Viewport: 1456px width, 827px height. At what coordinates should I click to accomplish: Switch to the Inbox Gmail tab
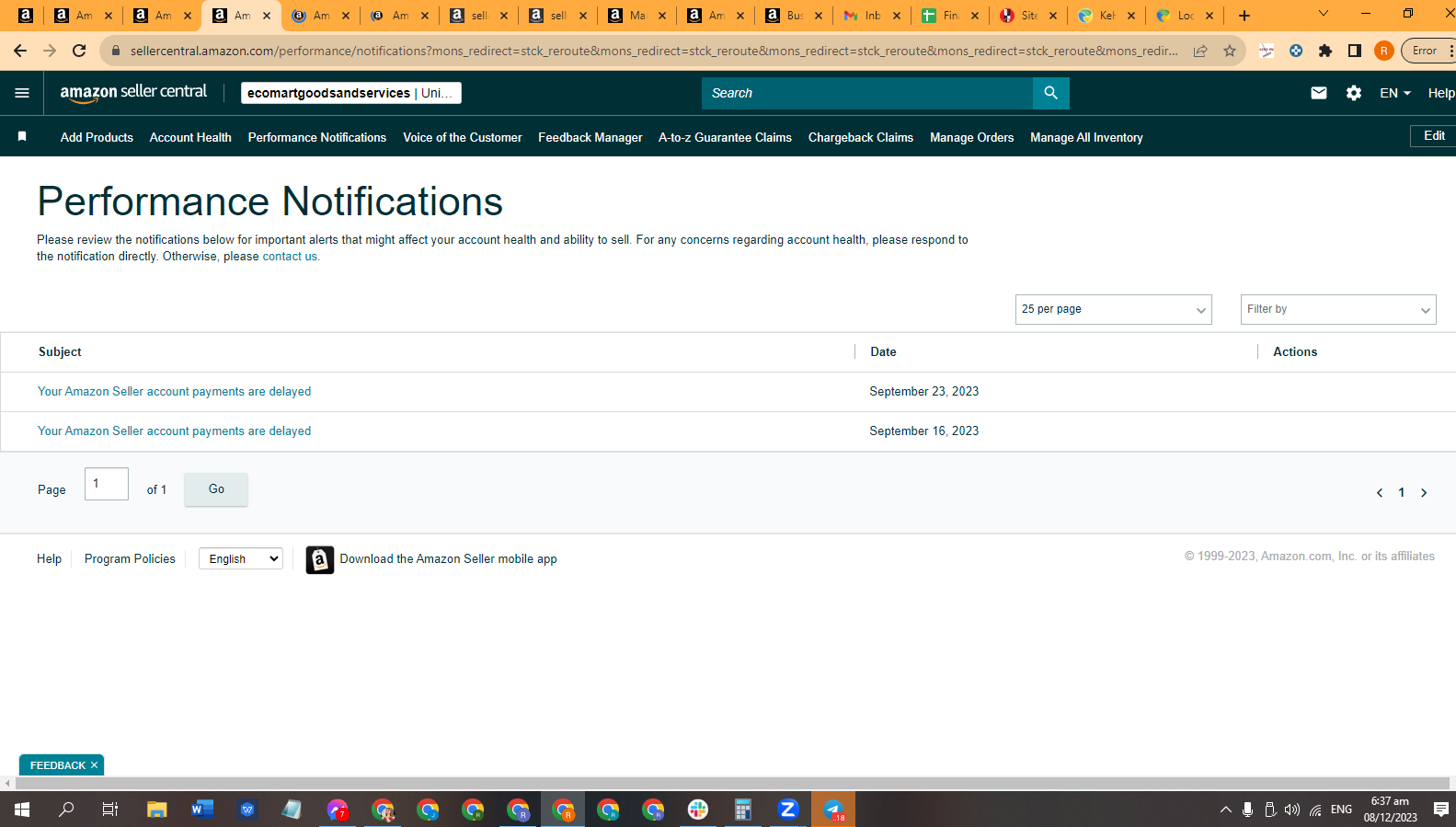[x=871, y=16]
